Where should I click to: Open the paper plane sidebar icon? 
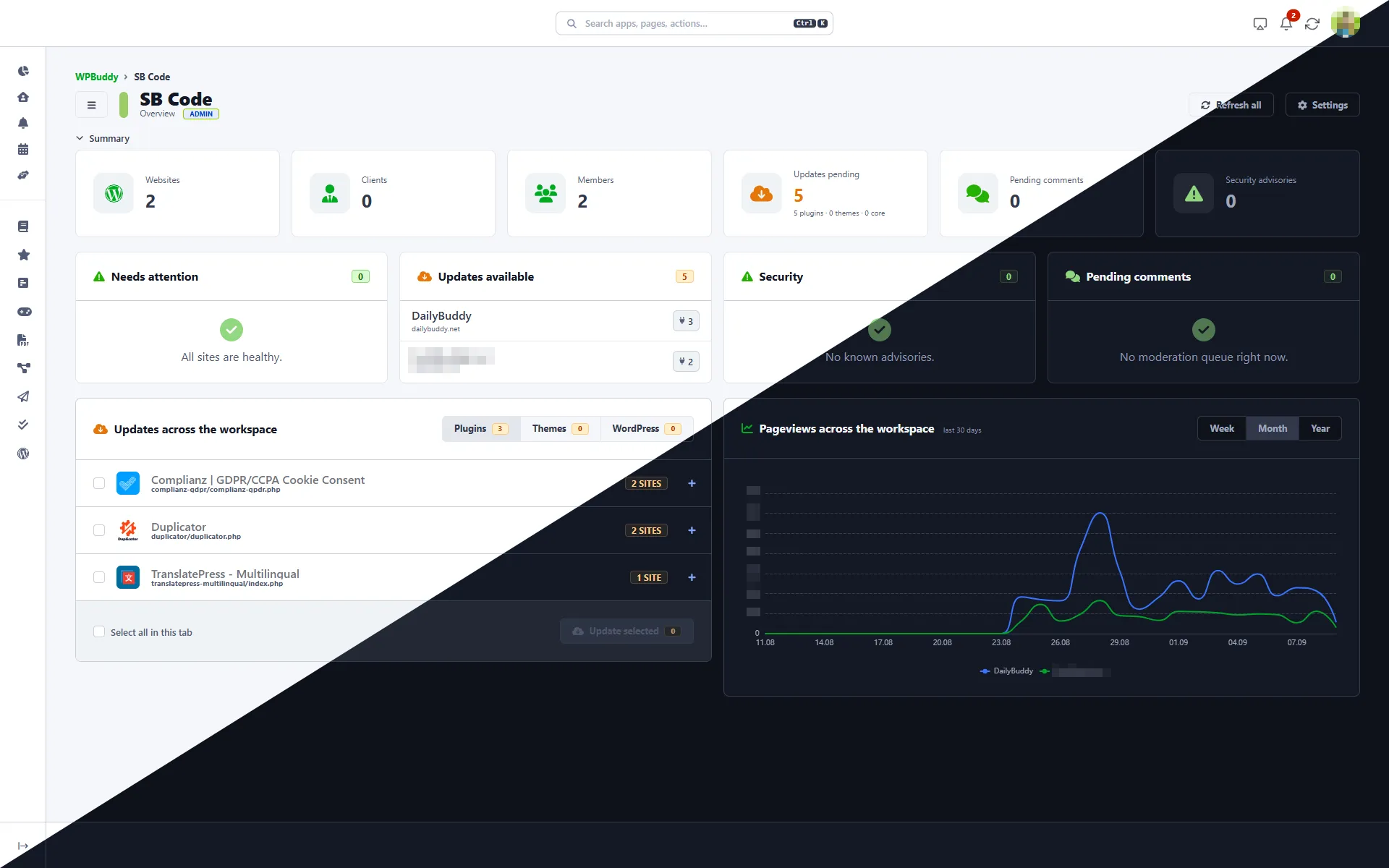pos(23,396)
